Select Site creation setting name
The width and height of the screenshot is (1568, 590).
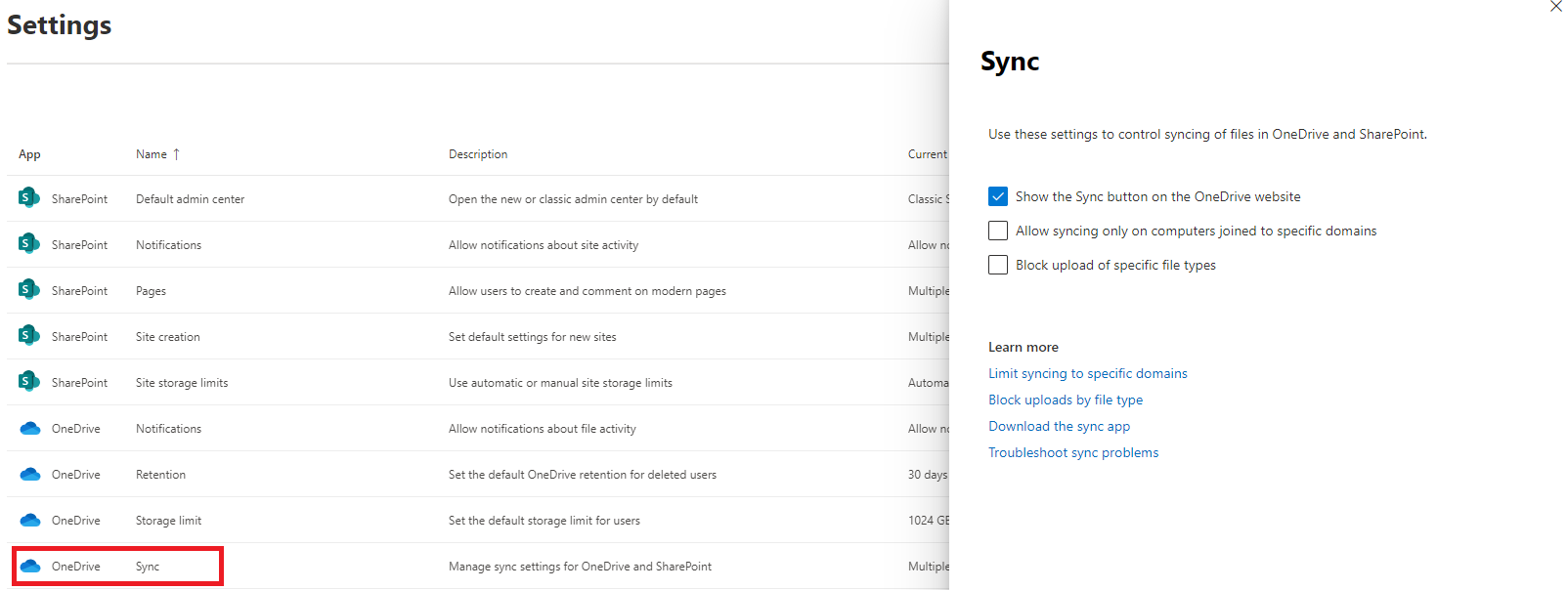coord(167,337)
